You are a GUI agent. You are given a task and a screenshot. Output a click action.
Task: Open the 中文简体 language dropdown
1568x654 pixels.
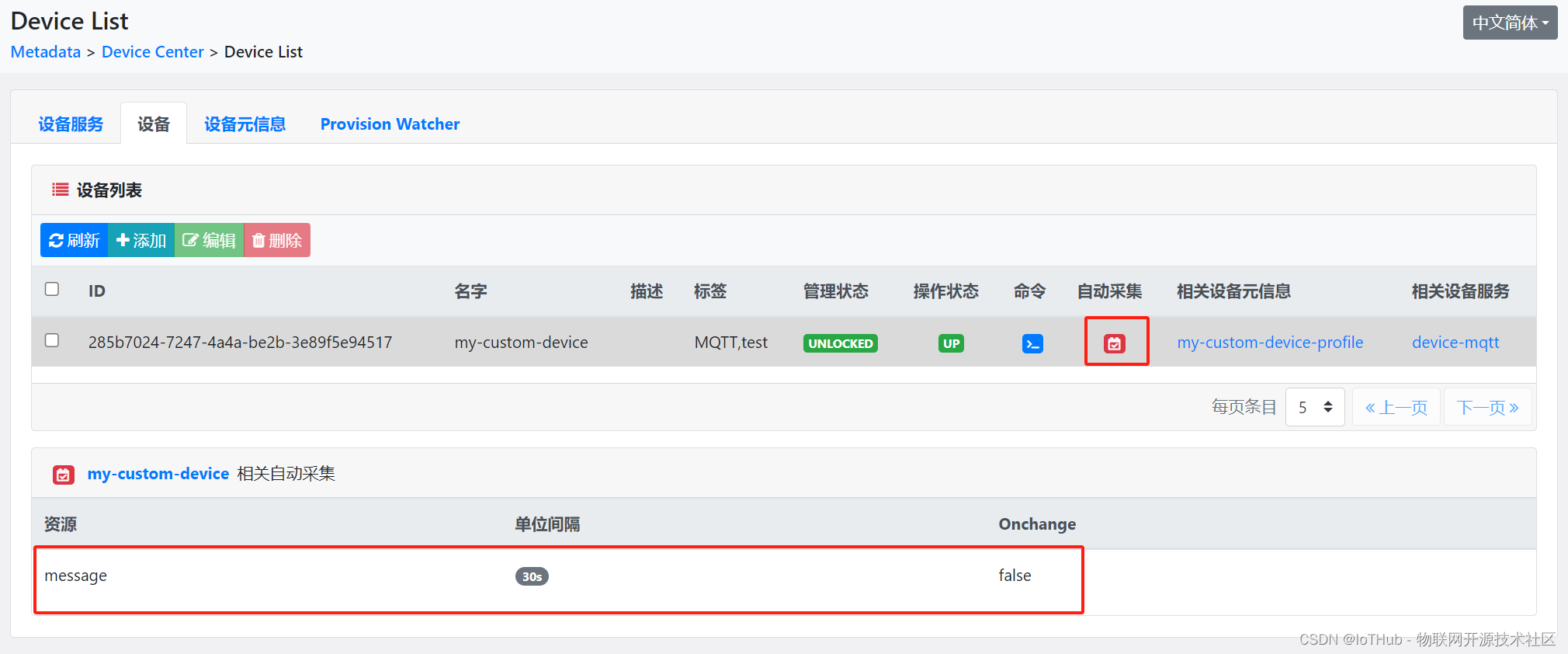1510,23
